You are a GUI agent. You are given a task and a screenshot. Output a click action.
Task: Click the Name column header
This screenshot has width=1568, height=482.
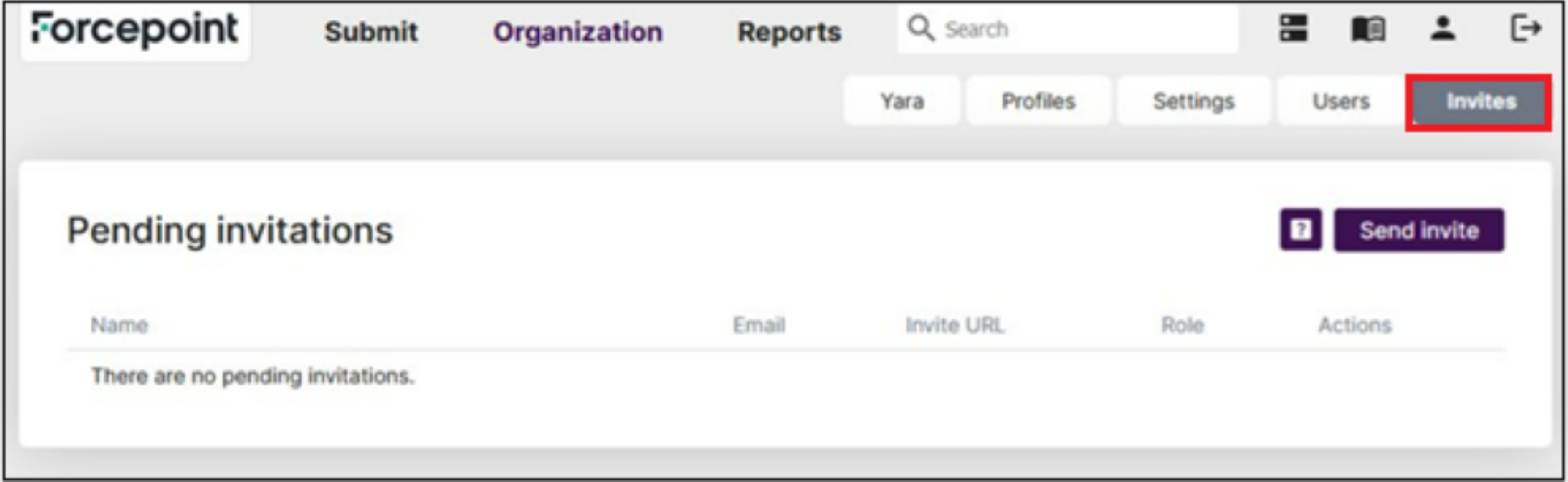tap(119, 325)
